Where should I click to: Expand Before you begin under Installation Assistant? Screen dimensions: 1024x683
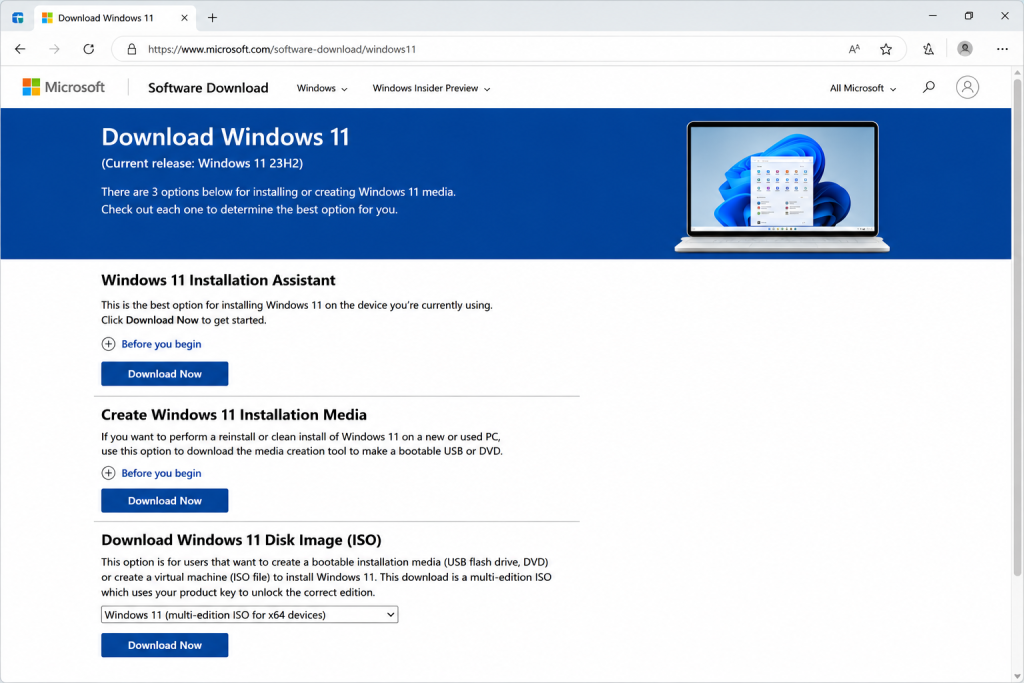(152, 344)
